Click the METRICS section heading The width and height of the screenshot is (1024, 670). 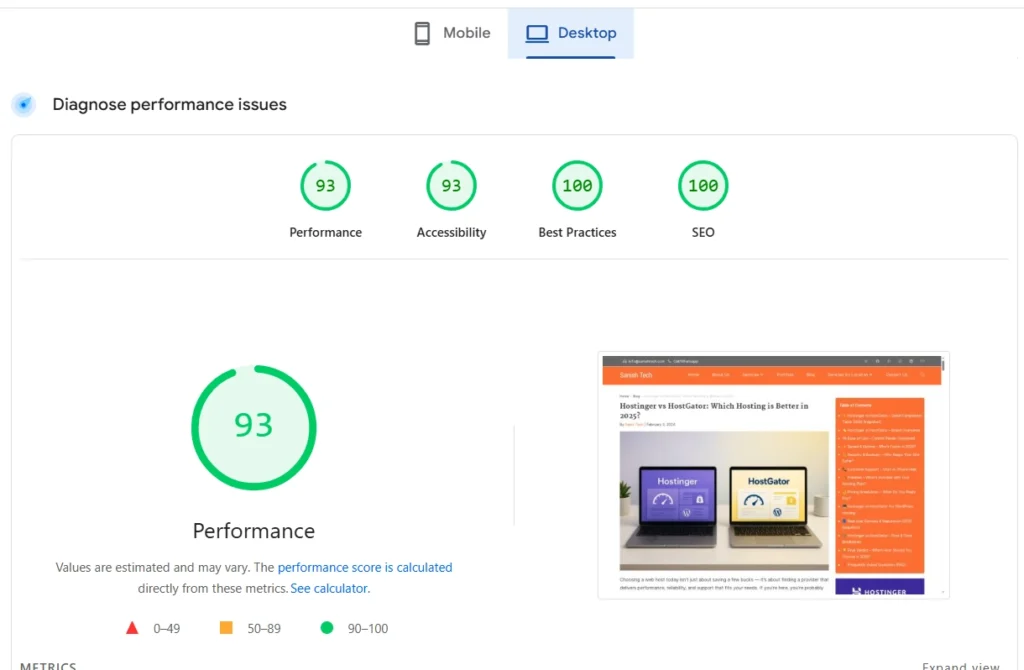tap(48, 665)
